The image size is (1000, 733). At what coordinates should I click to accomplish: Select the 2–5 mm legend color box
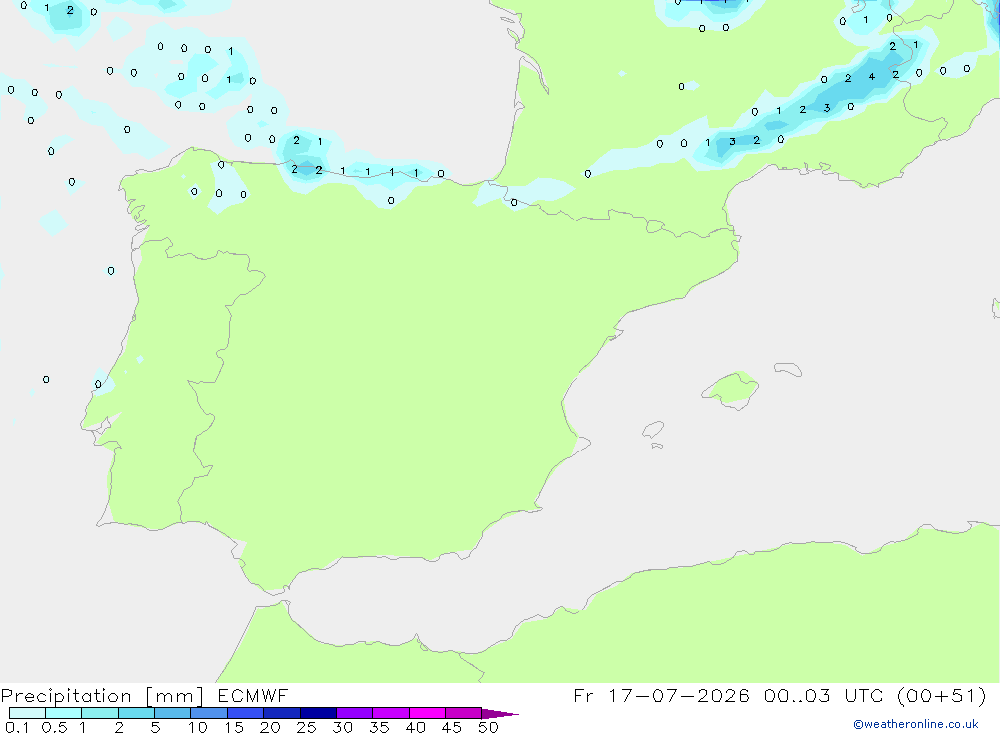pos(136,713)
